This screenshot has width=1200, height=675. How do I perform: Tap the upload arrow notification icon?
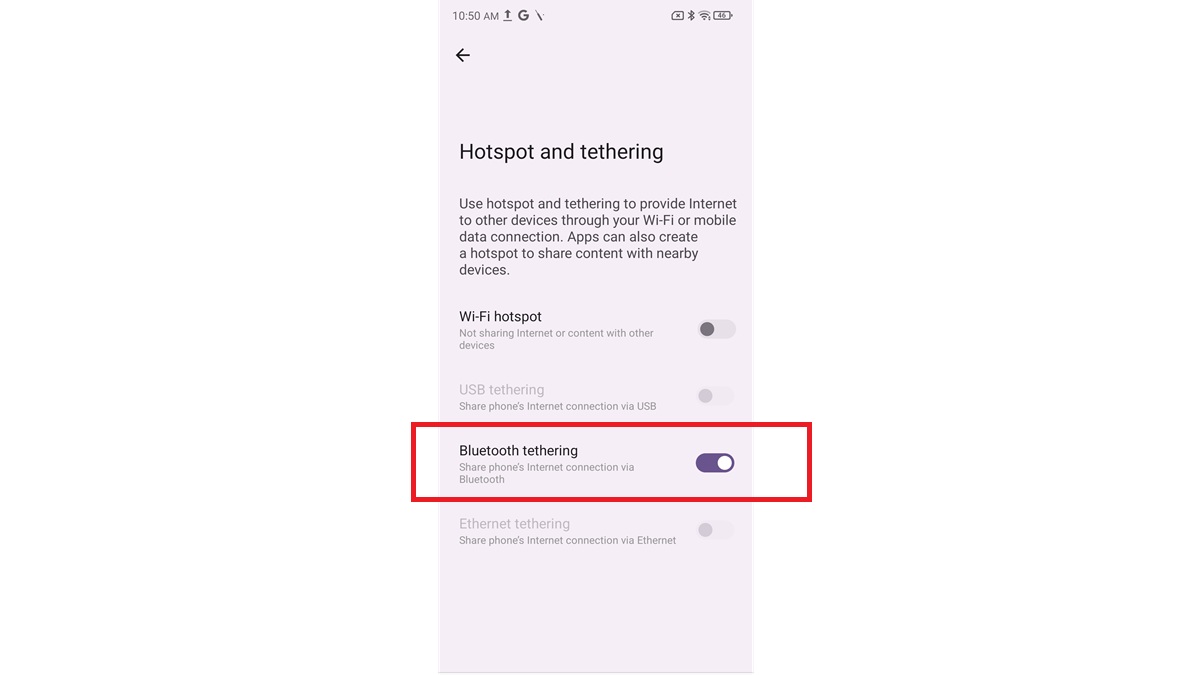point(507,16)
